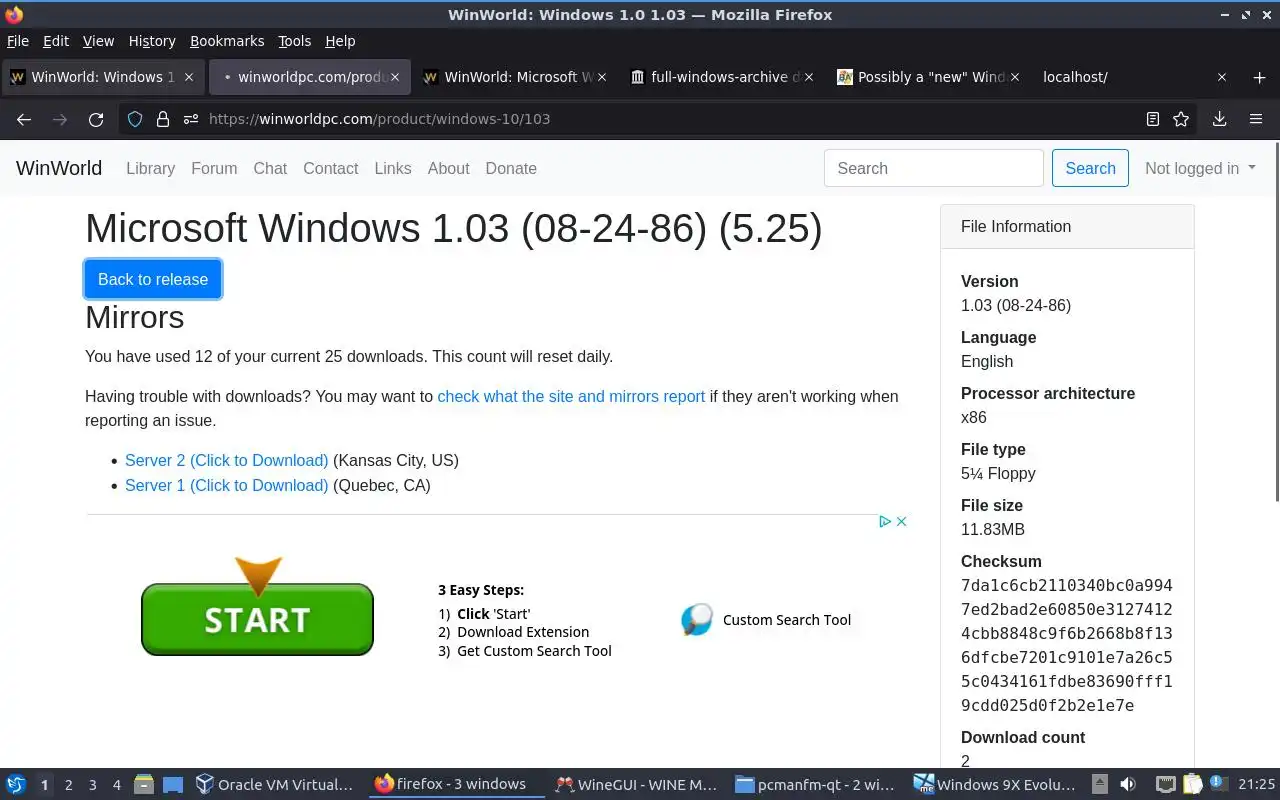Click the green START ad button

pyautogui.click(x=257, y=619)
